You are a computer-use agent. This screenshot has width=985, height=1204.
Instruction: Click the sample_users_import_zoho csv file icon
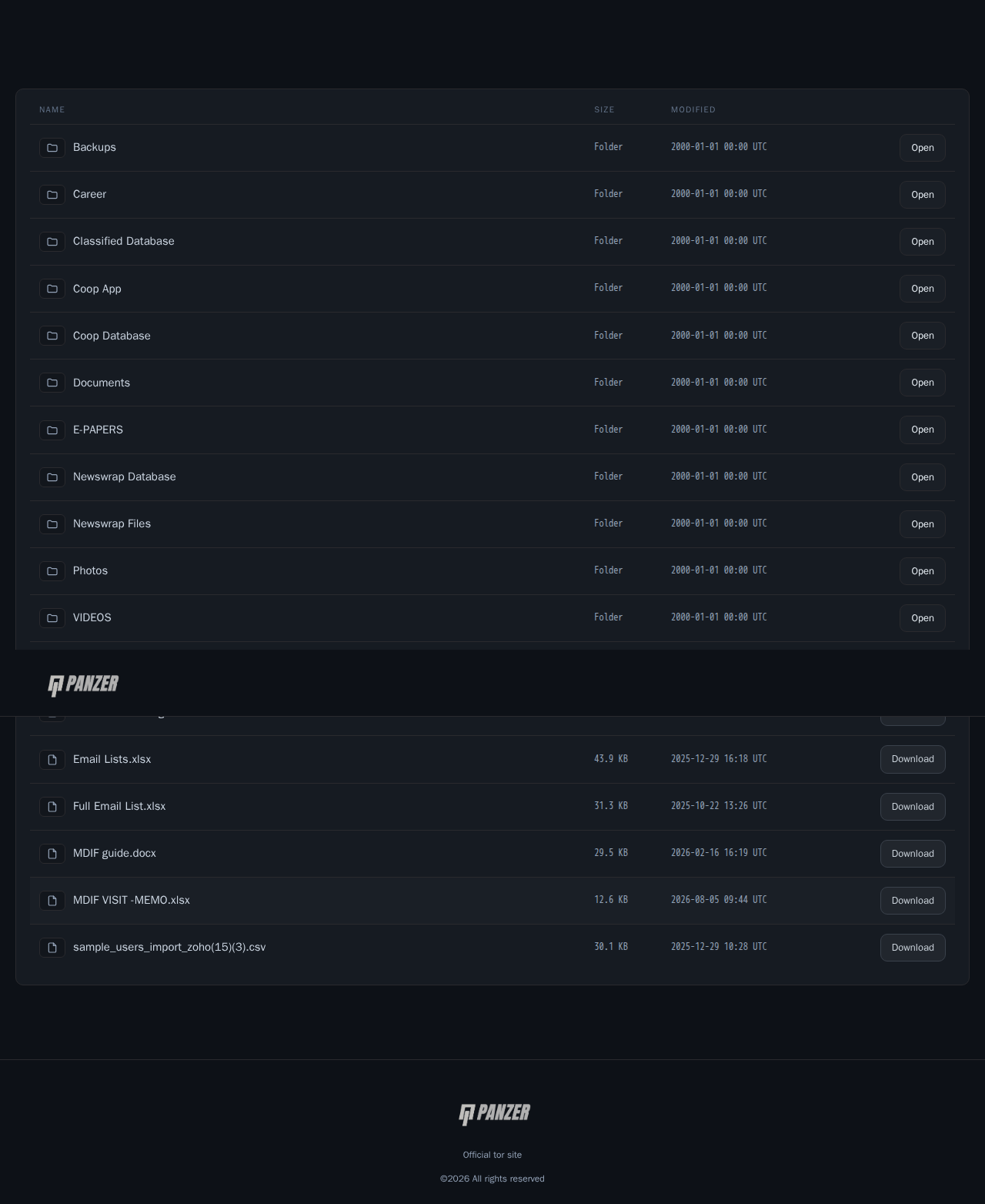(52, 948)
